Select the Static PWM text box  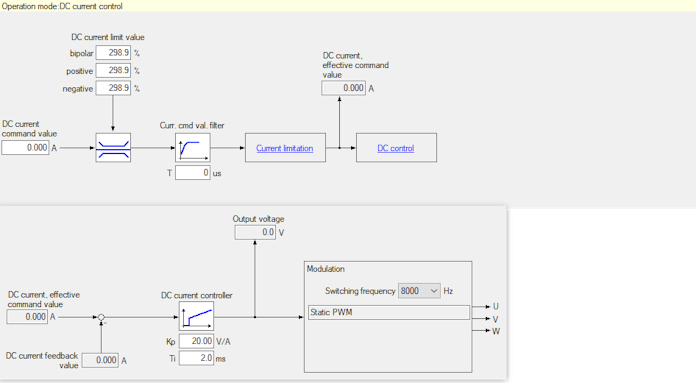389,312
